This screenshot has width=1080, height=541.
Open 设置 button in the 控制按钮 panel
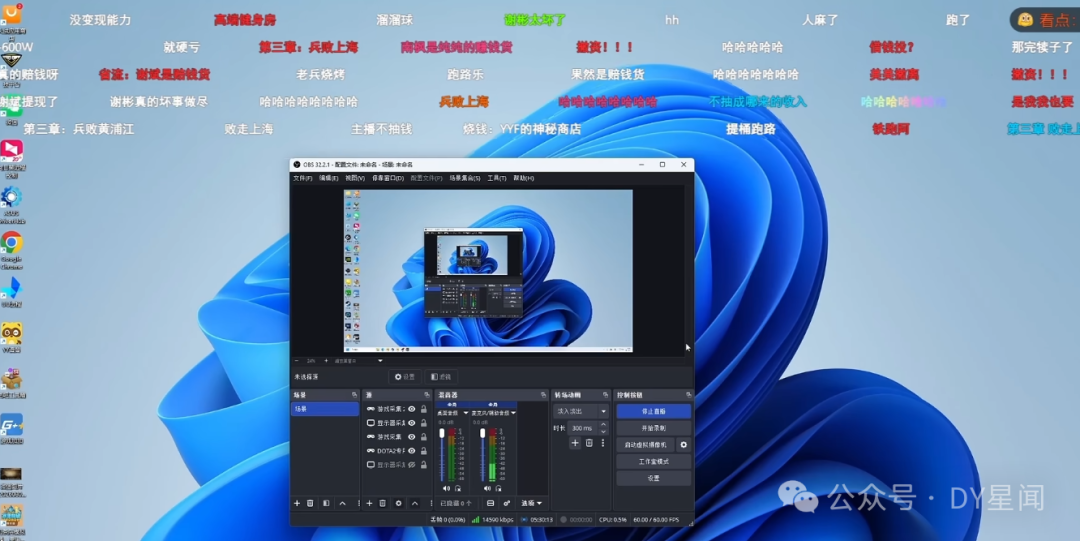pos(654,478)
